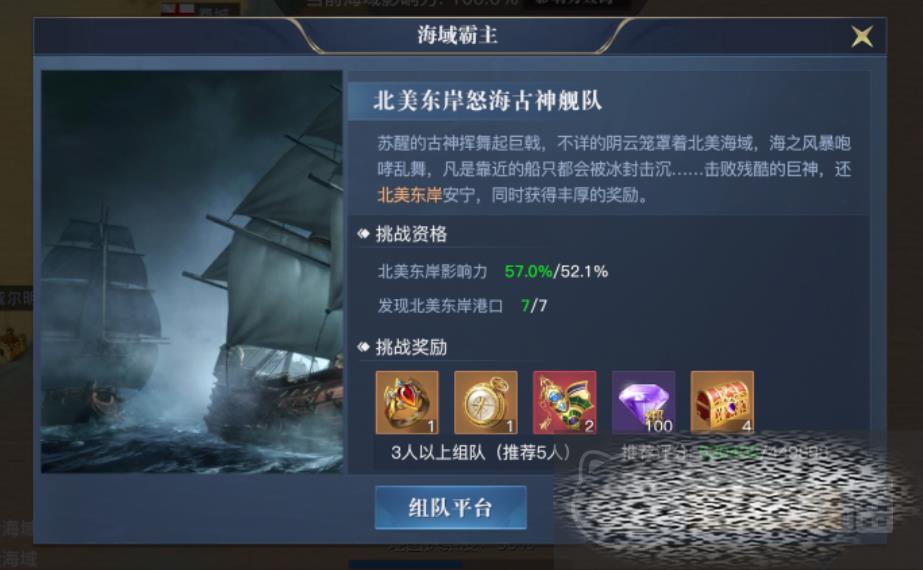The image size is (923, 570).
Task: Tap the 发现北美东岸港口 7/7 requirement
Action: pos(462,306)
